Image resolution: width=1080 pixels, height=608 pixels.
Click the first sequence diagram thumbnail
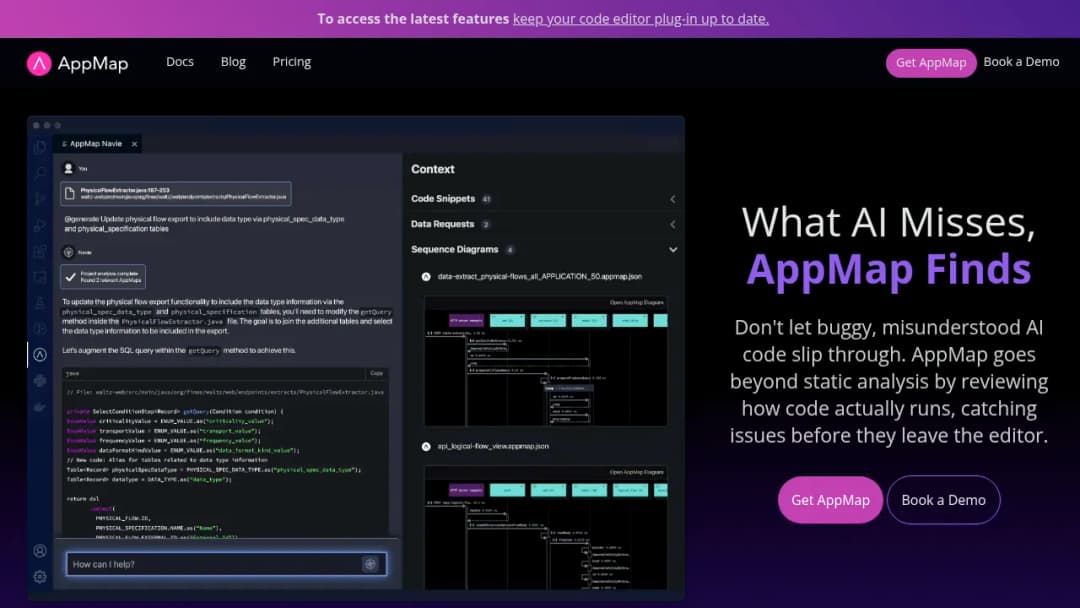tap(546, 361)
